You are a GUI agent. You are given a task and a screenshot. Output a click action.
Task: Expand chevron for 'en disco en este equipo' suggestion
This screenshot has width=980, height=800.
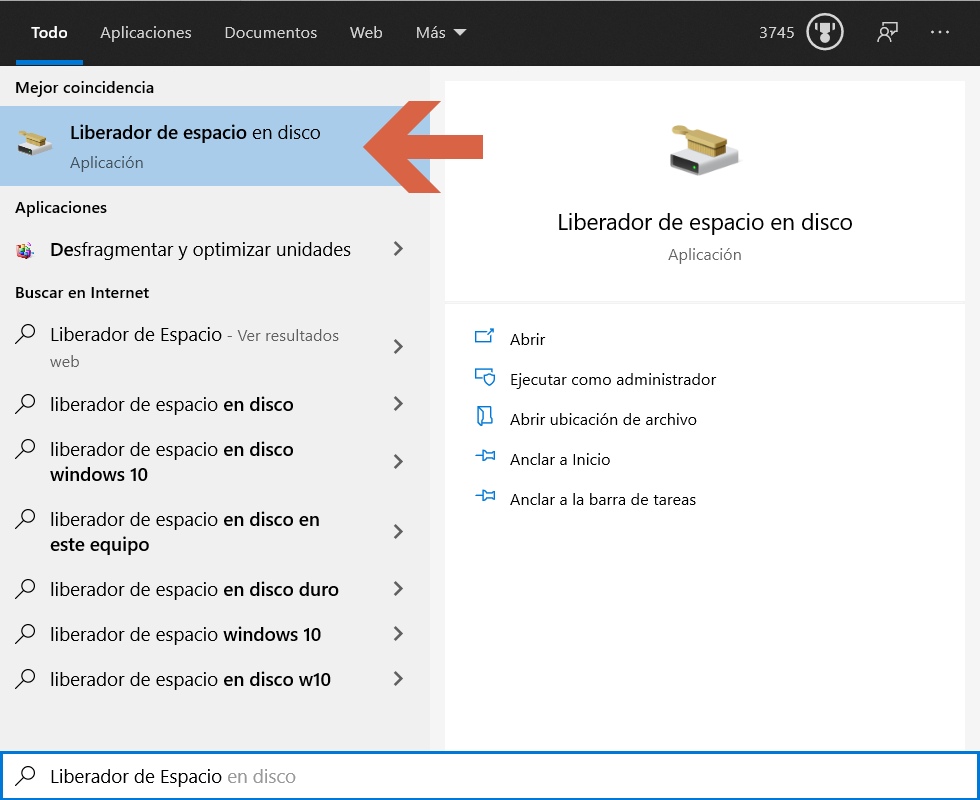pos(398,531)
